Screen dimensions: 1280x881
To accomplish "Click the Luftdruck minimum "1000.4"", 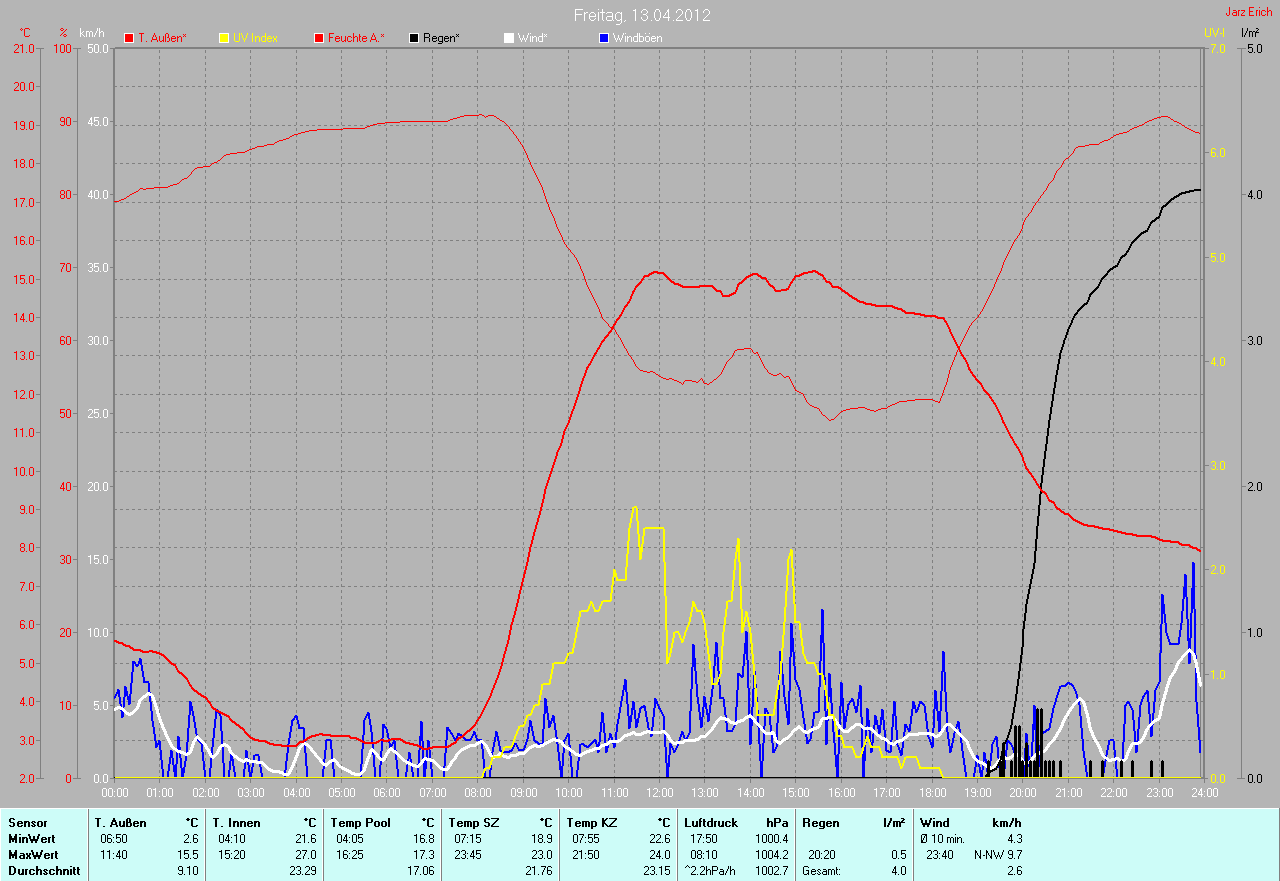I will (771, 839).
